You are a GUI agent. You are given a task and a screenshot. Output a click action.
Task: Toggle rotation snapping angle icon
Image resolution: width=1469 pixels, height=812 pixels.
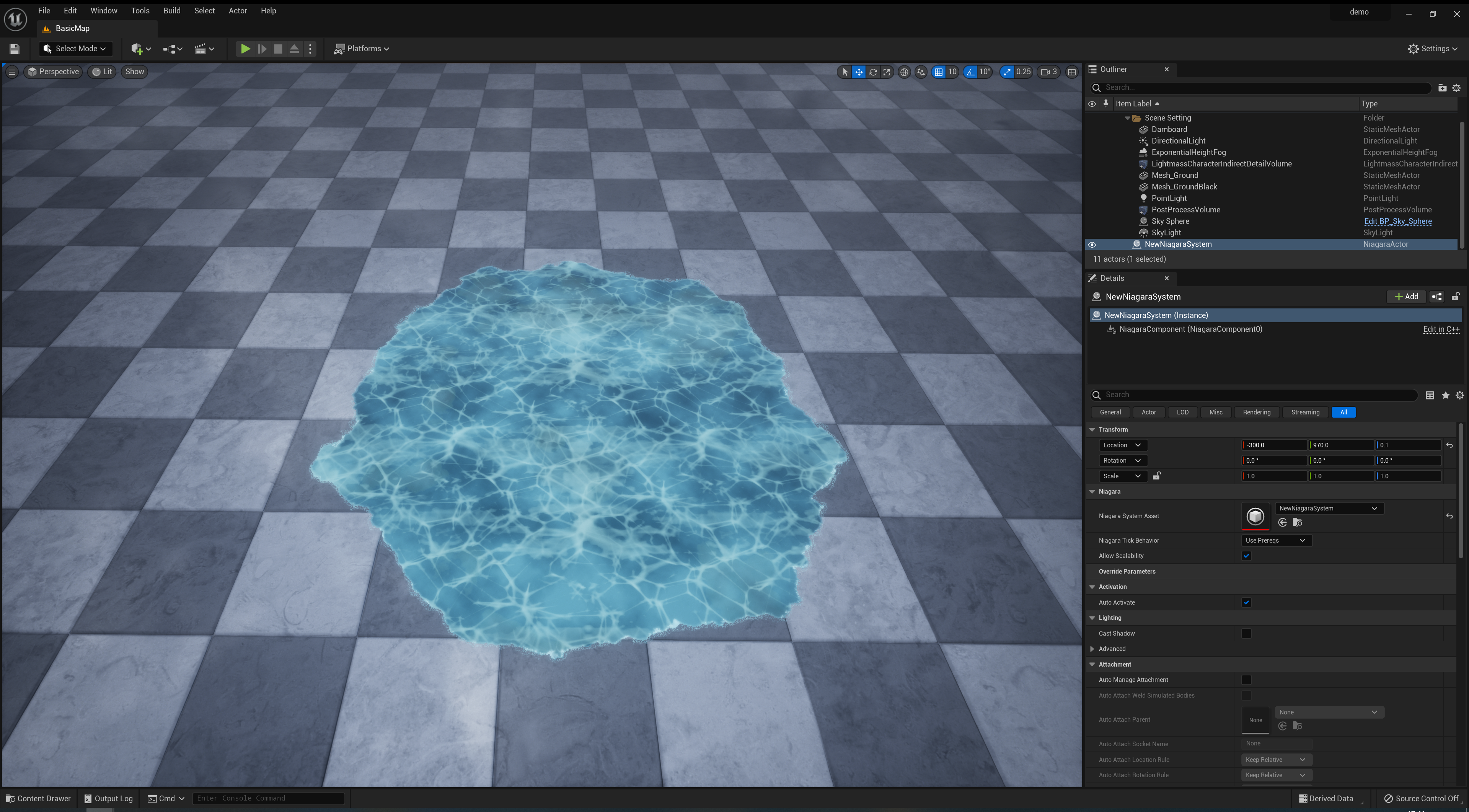pyautogui.click(x=970, y=72)
